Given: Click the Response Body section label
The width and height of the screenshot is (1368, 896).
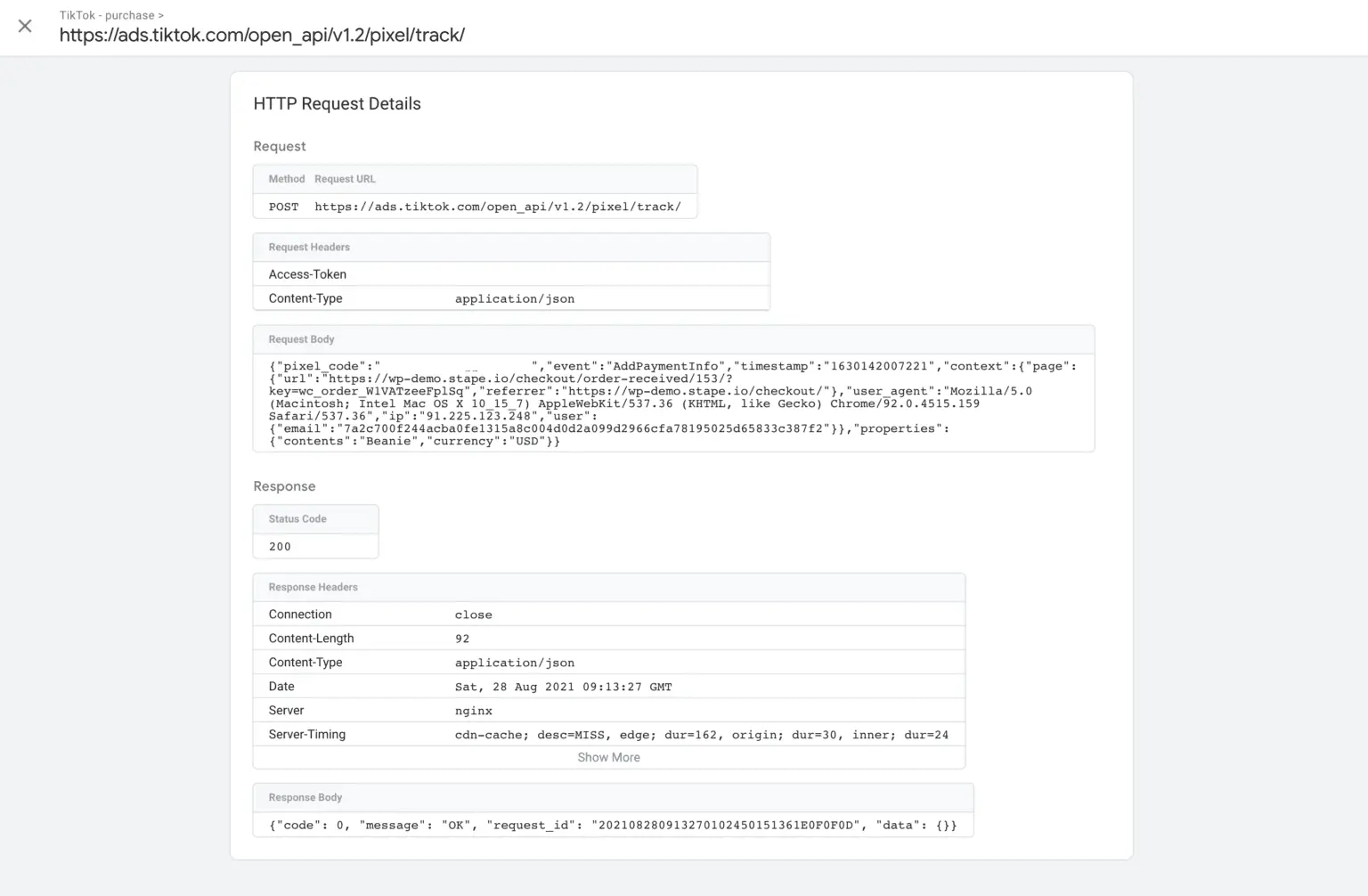Looking at the screenshot, I should [x=305, y=797].
